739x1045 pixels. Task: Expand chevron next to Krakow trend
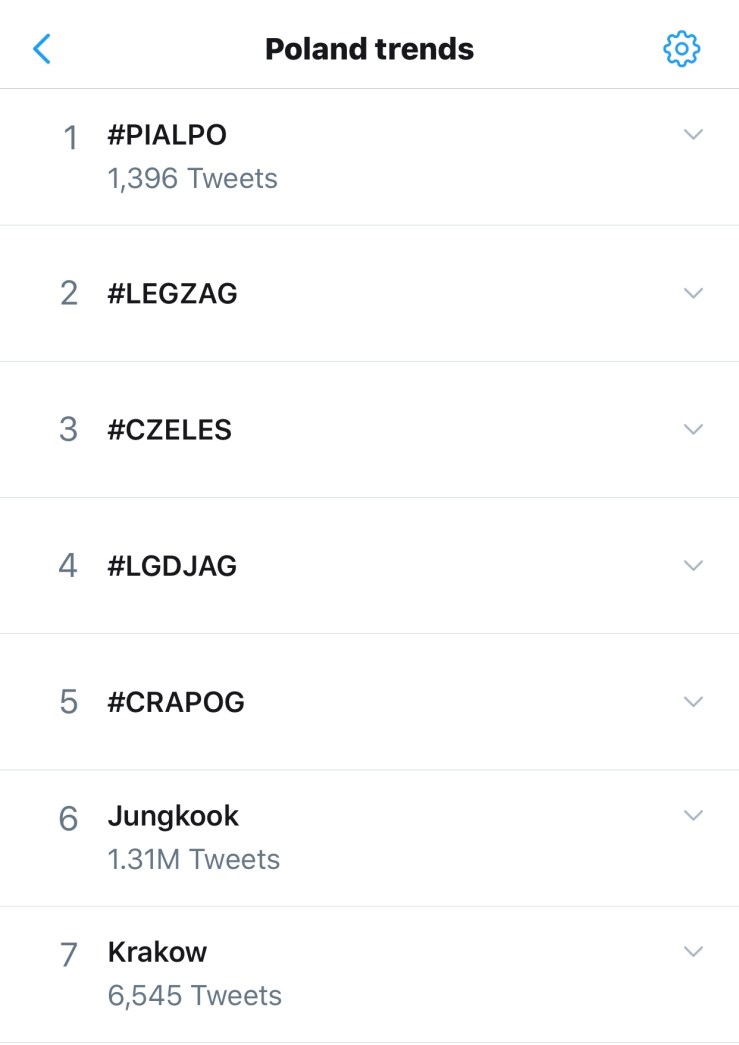click(x=693, y=951)
